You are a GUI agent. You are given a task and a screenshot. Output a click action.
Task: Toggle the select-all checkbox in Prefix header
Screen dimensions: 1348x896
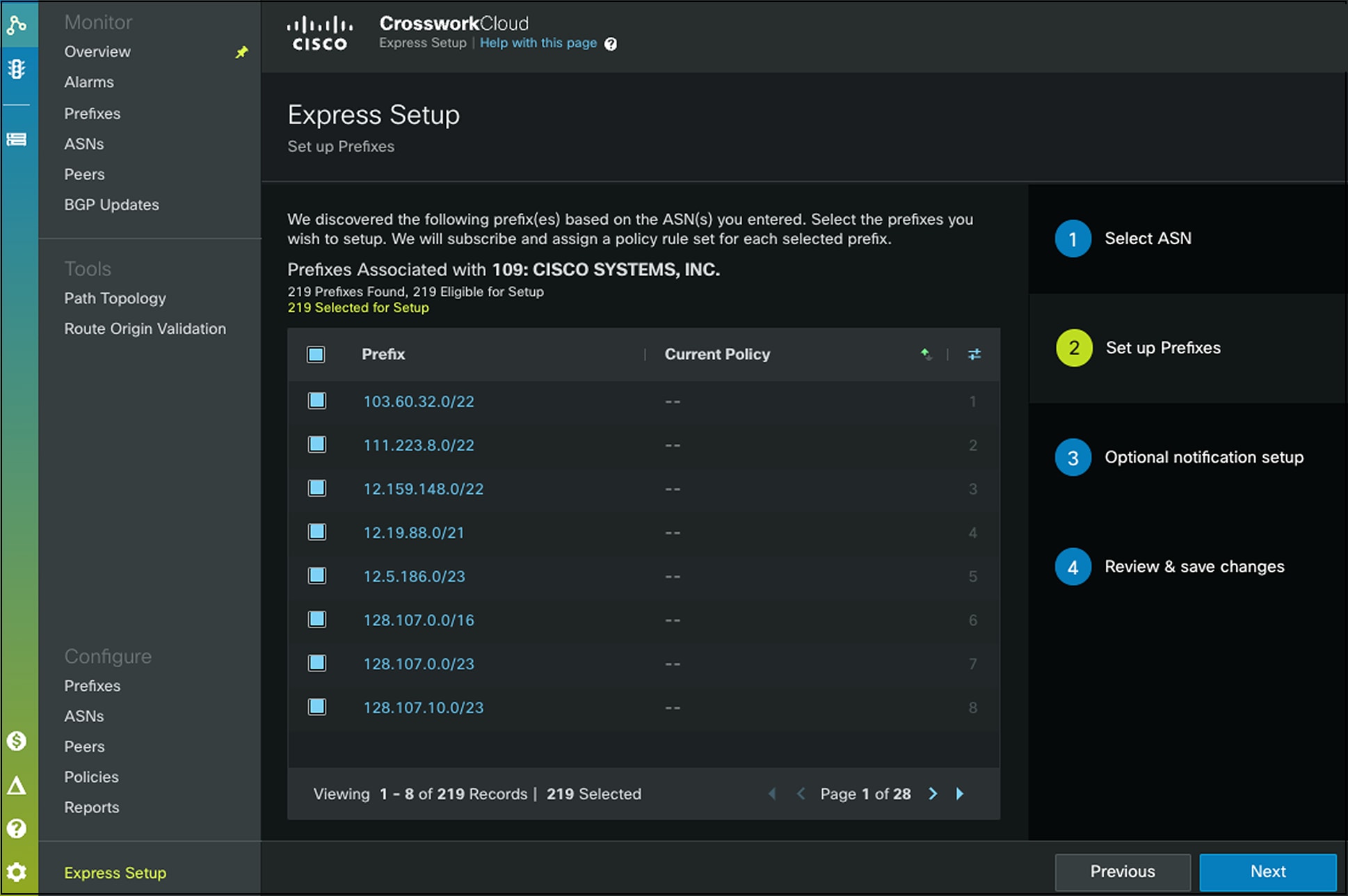point(316,355)
